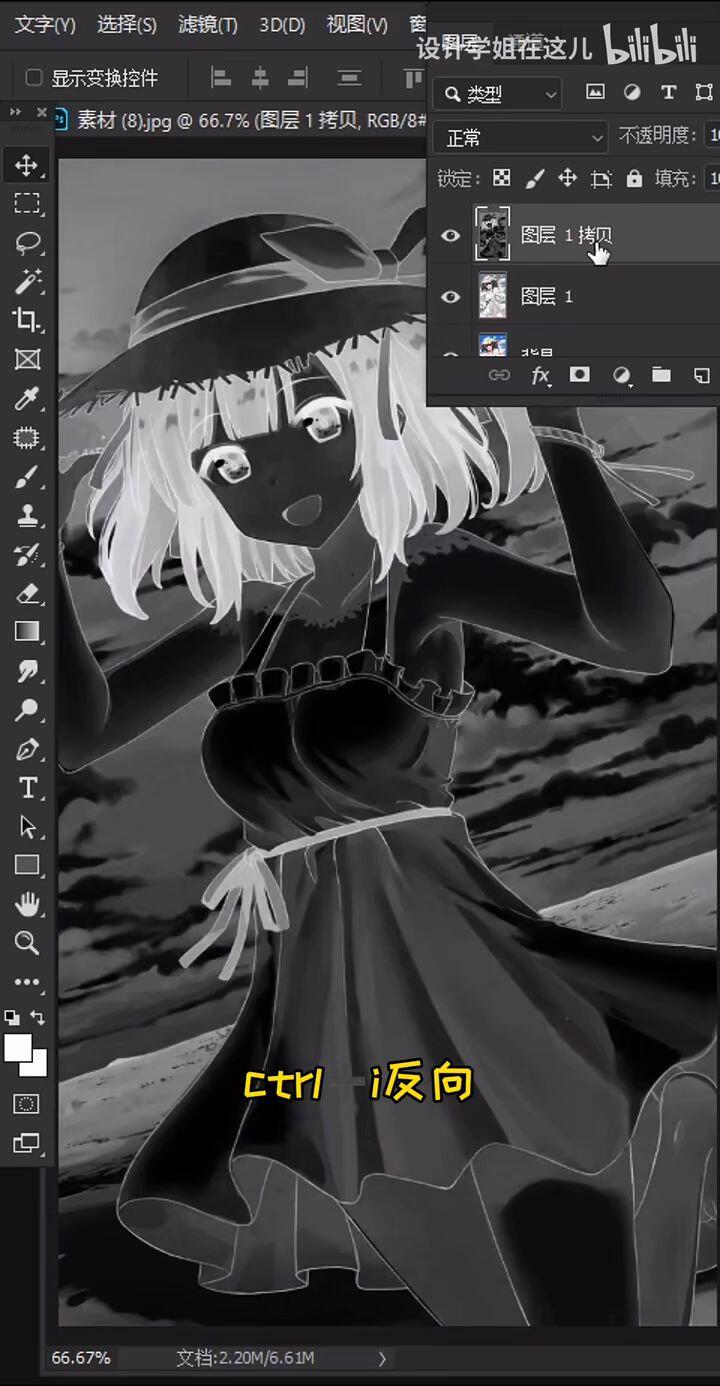Expand status bar info arrow

point(382,1358)
